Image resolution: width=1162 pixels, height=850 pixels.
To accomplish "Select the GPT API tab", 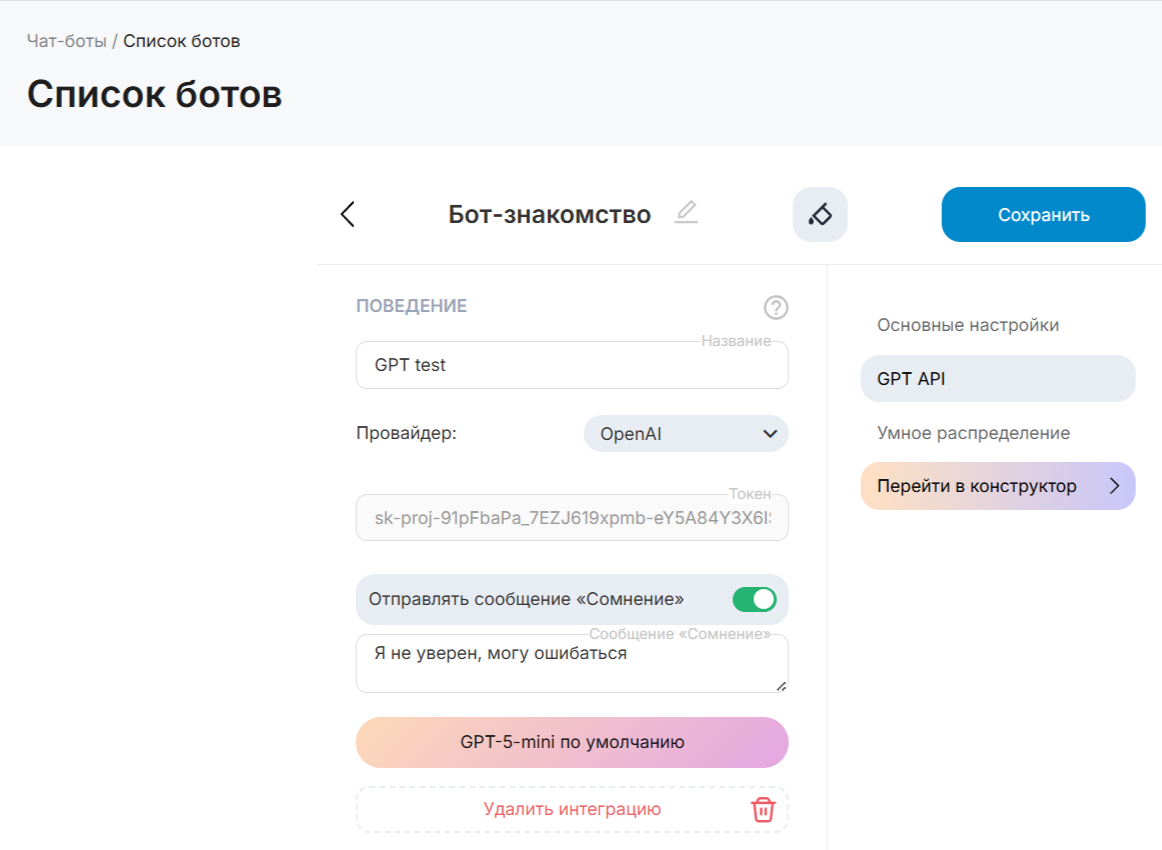I will 997,379.
